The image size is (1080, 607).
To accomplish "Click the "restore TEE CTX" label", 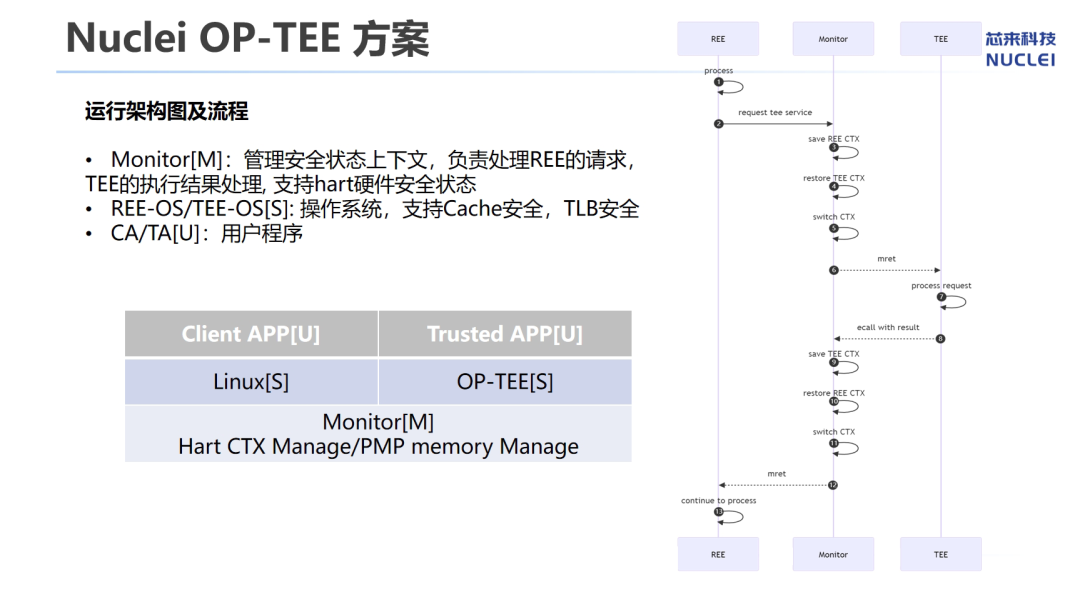I will point(833,178).
